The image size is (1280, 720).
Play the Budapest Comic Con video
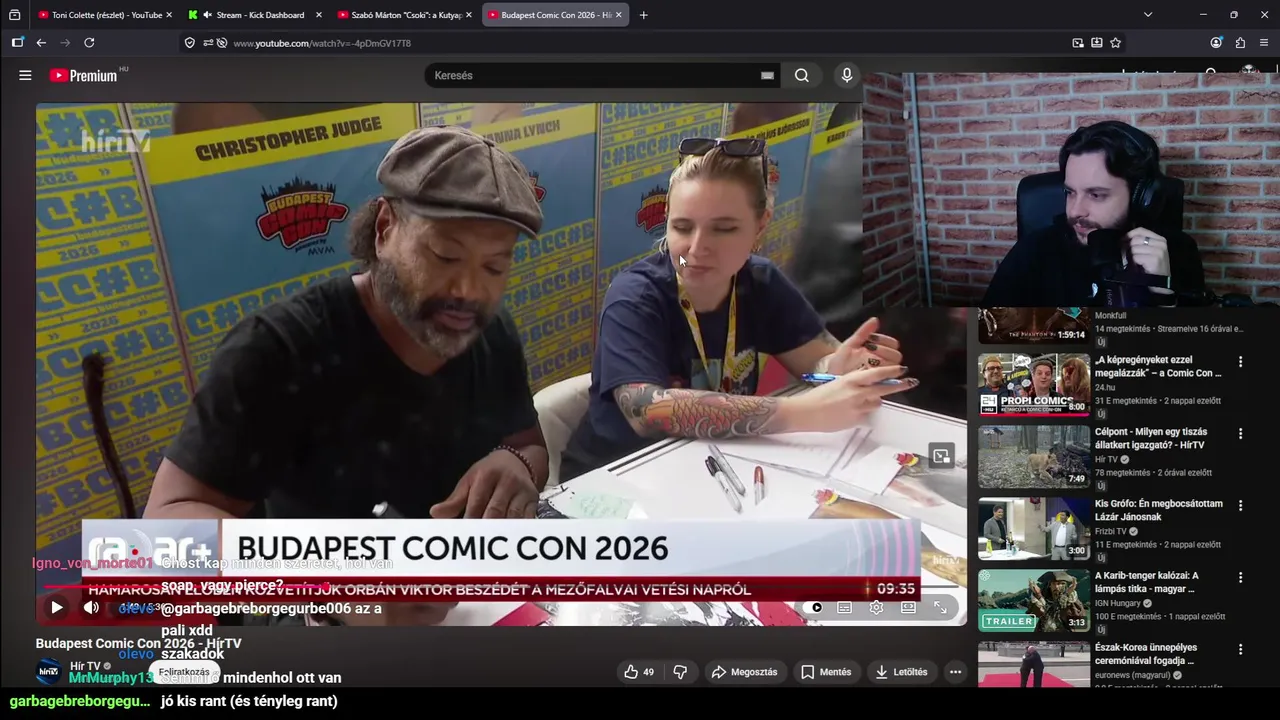coord(56,607)
